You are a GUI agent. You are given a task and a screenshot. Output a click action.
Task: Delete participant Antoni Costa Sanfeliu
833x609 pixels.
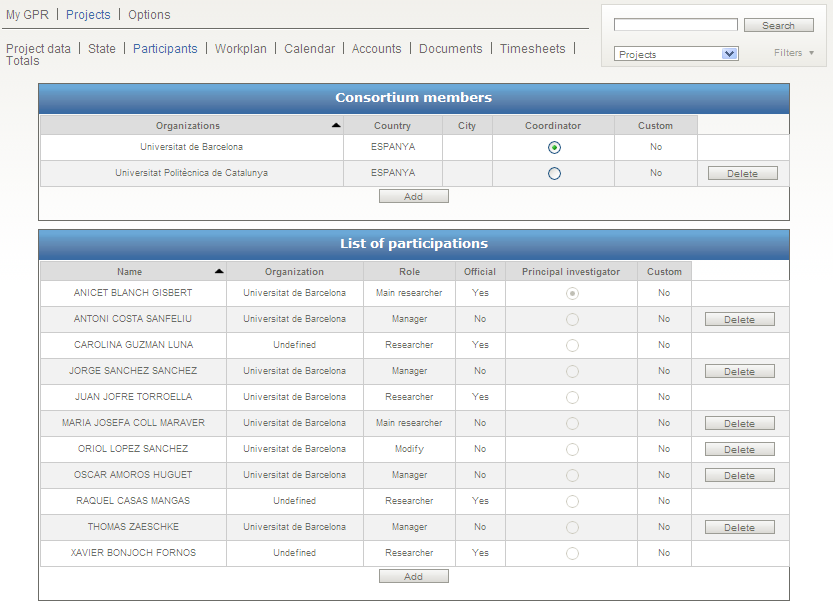[x=739, y=320]
